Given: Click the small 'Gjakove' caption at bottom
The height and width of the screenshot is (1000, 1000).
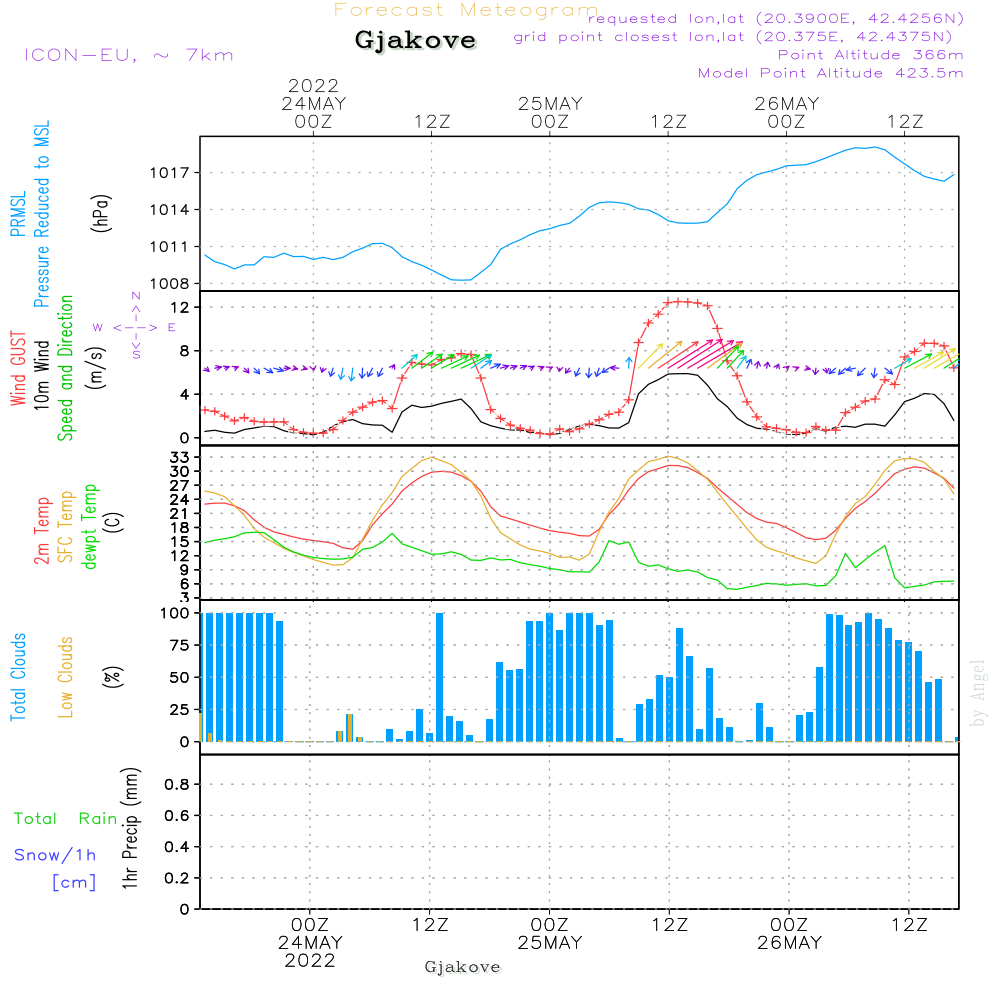Looking at the screenshot, I should click(462, 967).
